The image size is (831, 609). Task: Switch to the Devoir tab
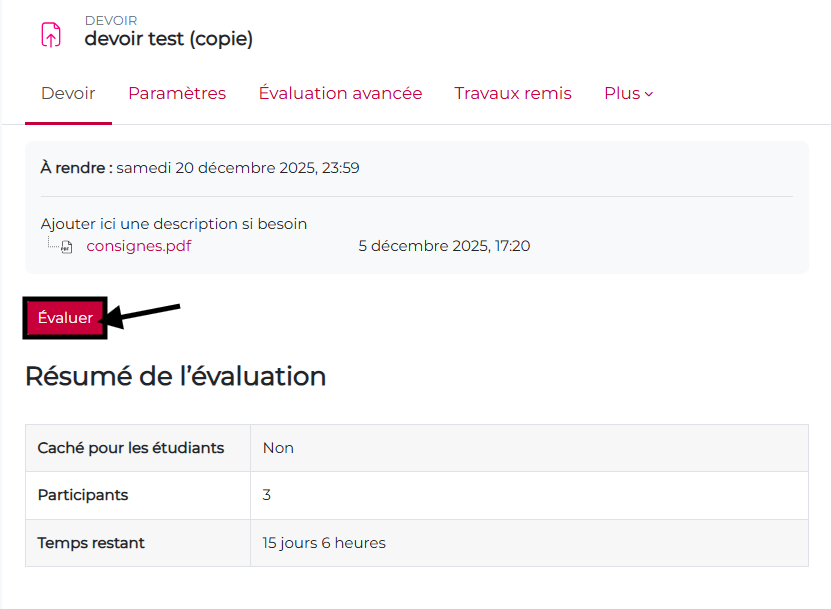(x=68, y=93)
